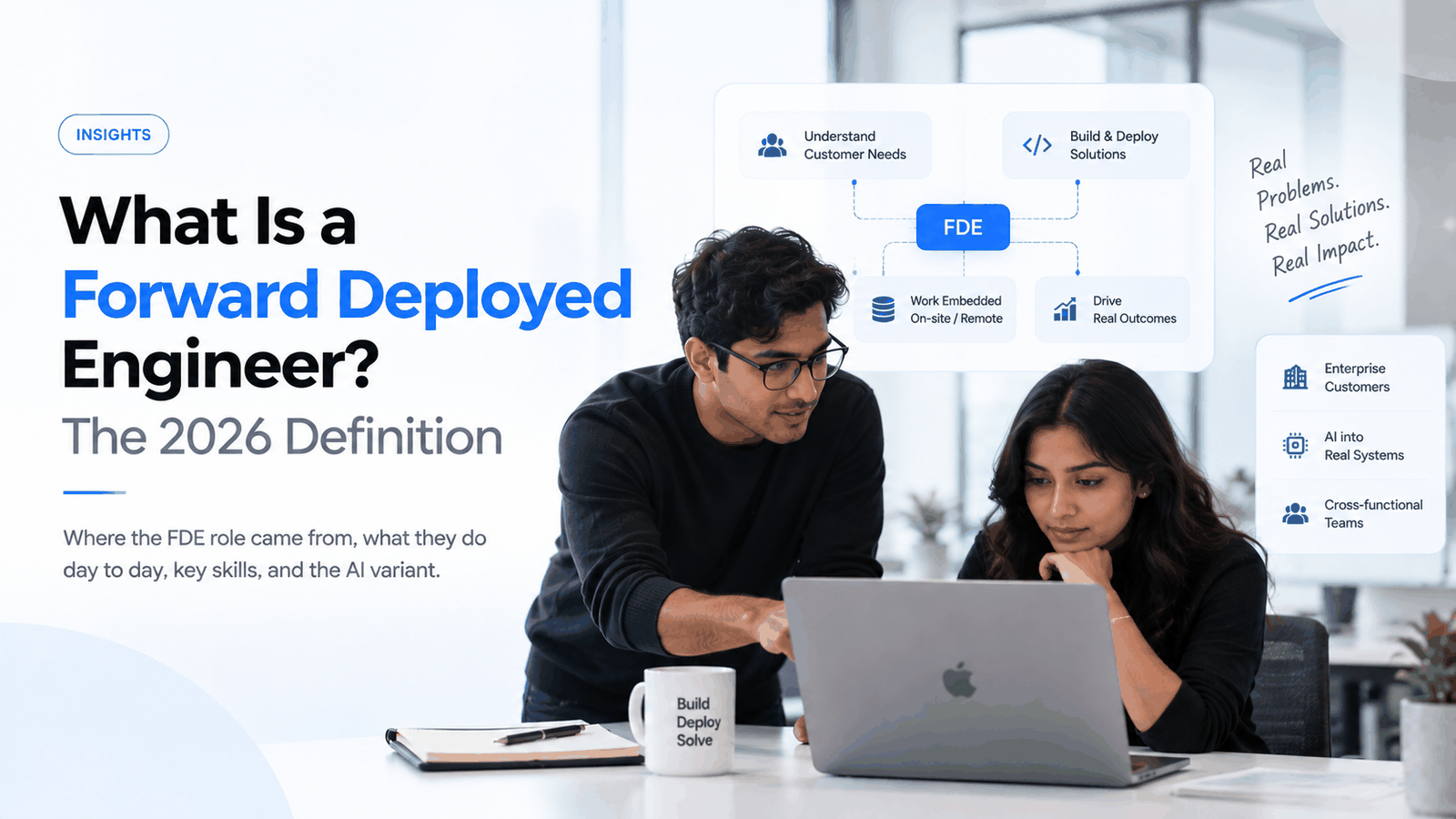Click the "AI into Real Systems" text
Viewport: 1456px width, 819px height.
coord(1364,446)
